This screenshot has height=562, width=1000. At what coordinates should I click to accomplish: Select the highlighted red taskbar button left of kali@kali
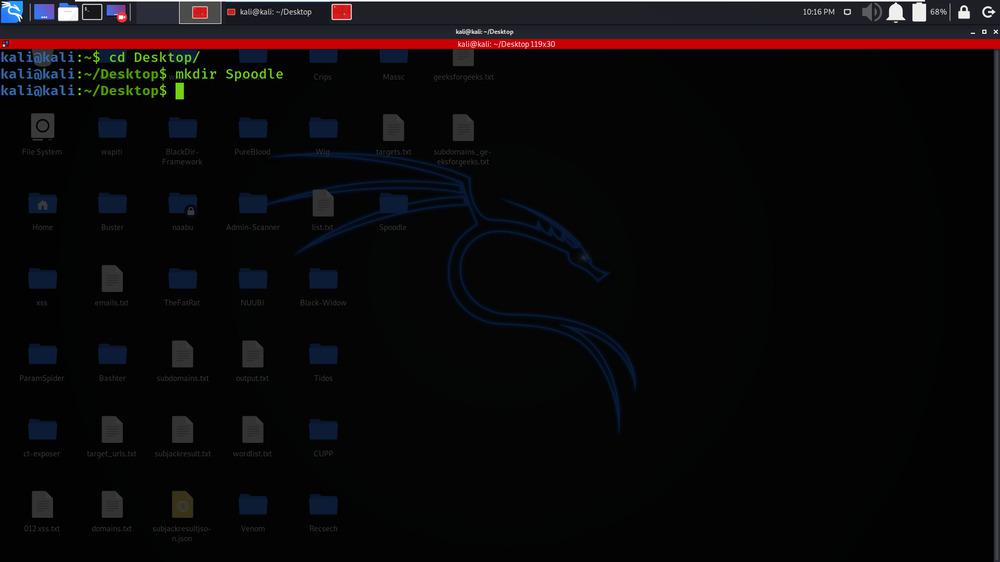point(200,12)
